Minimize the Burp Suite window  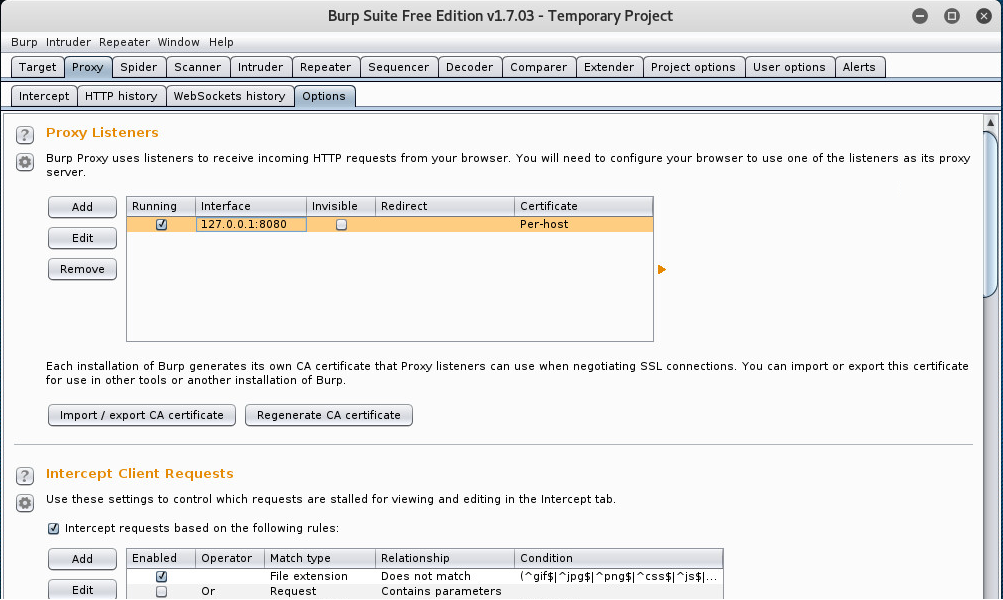tap(920, 16)
